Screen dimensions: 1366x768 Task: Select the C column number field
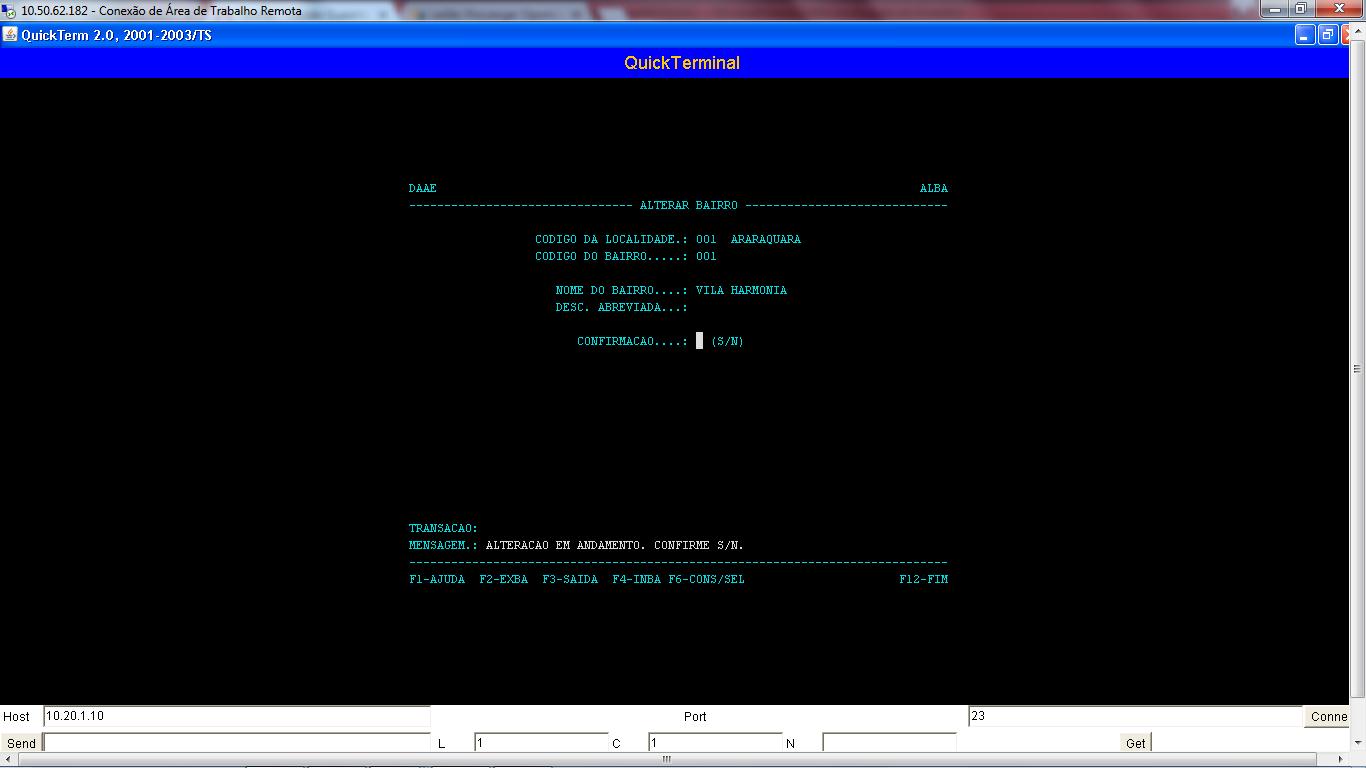714,743
